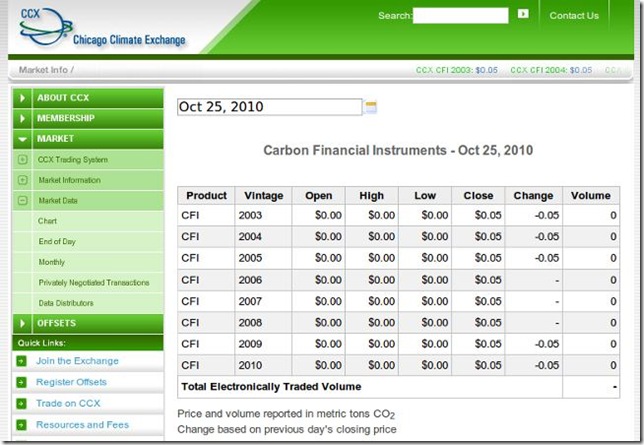Click the Search text field
The width and height of the screenshot is (644, 445).
point(460,16)
